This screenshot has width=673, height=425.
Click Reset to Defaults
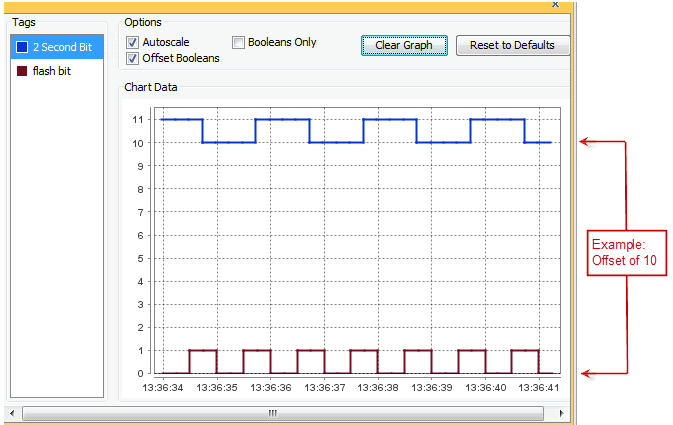point(512,45)
